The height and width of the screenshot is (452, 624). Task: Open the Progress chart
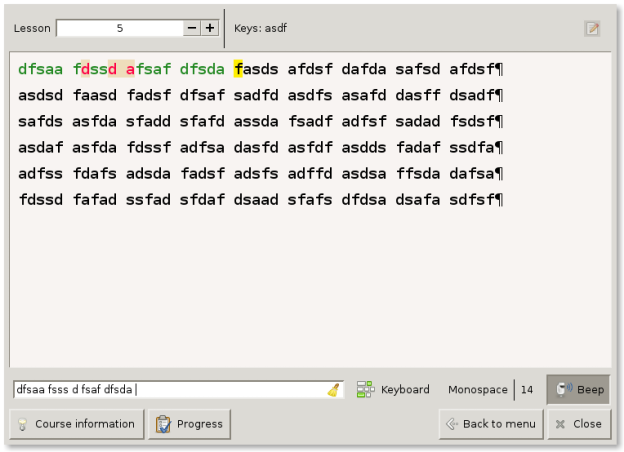coord(190,424)
